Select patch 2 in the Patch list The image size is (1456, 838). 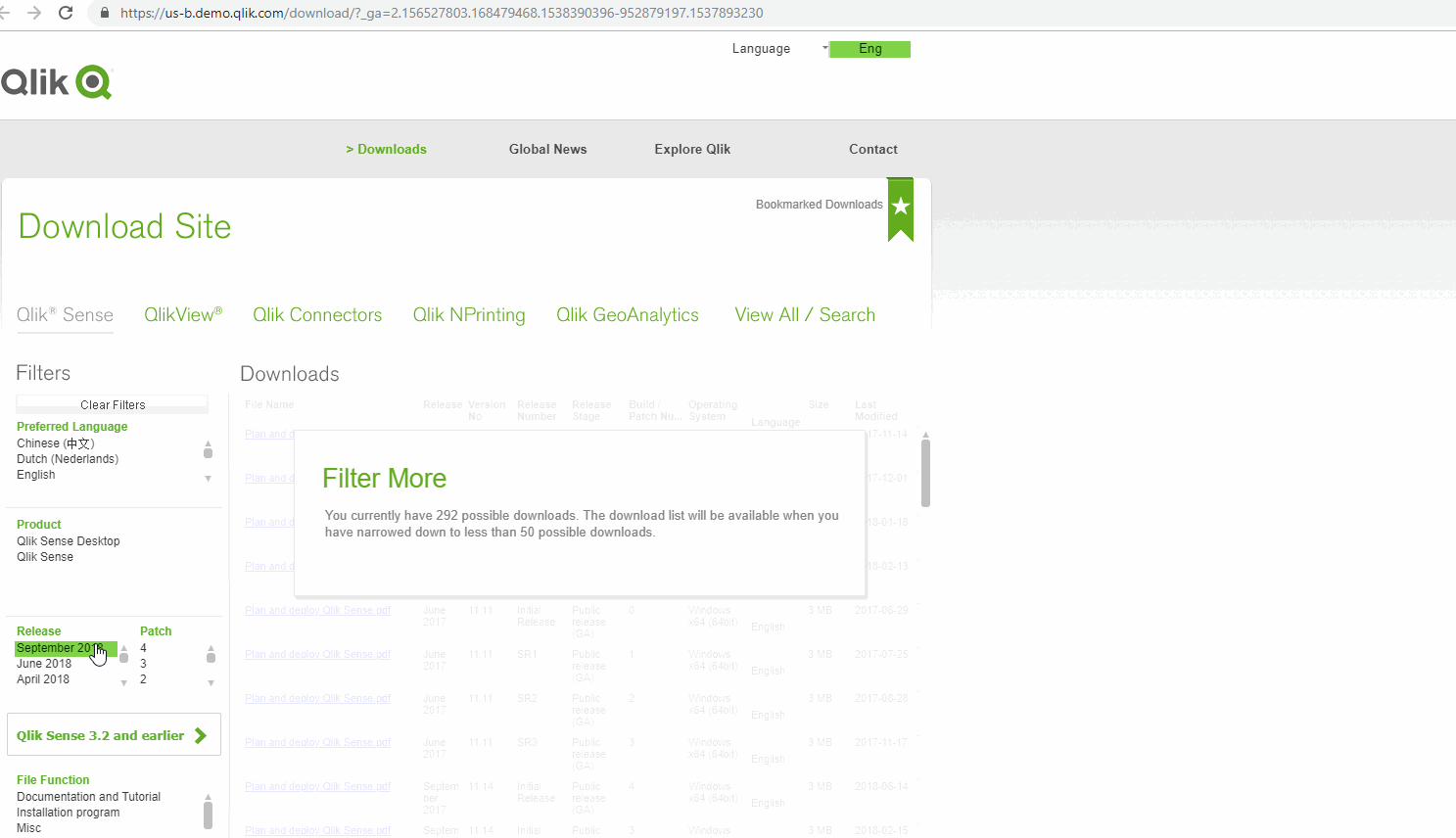[143, 679]
